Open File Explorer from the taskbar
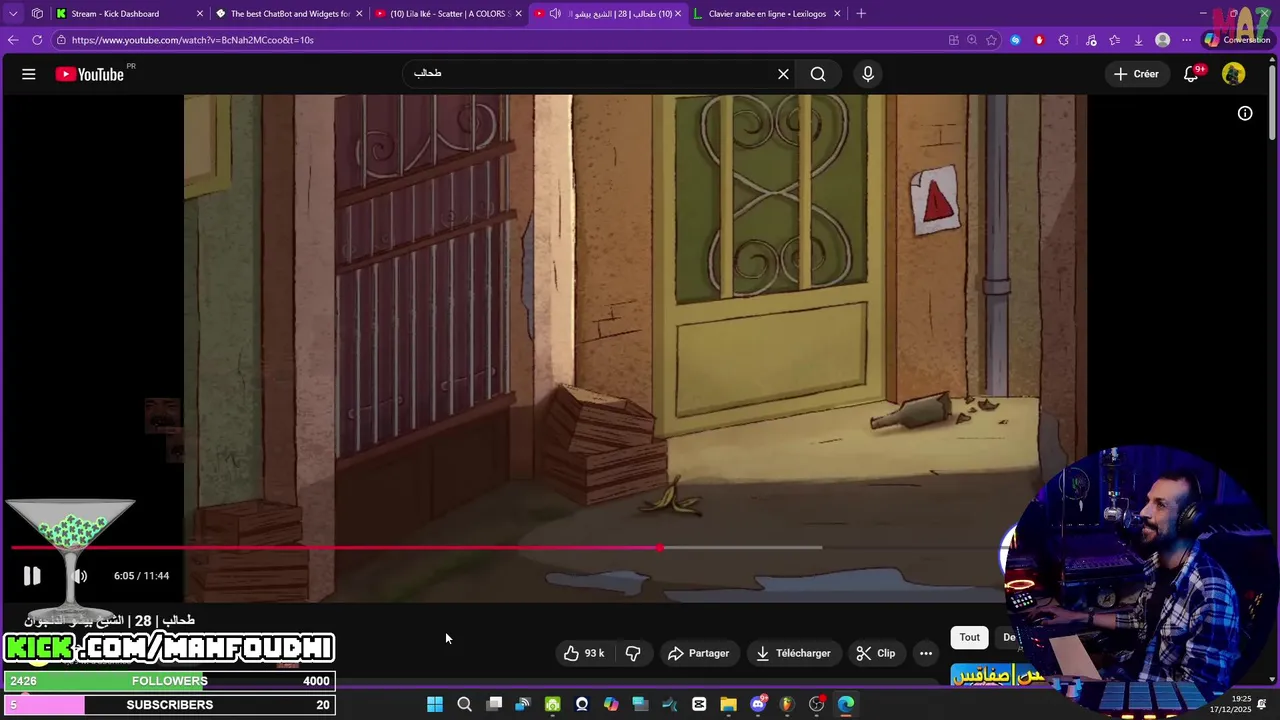Screen dimensions: 1280x720 [x=728, y=704]
